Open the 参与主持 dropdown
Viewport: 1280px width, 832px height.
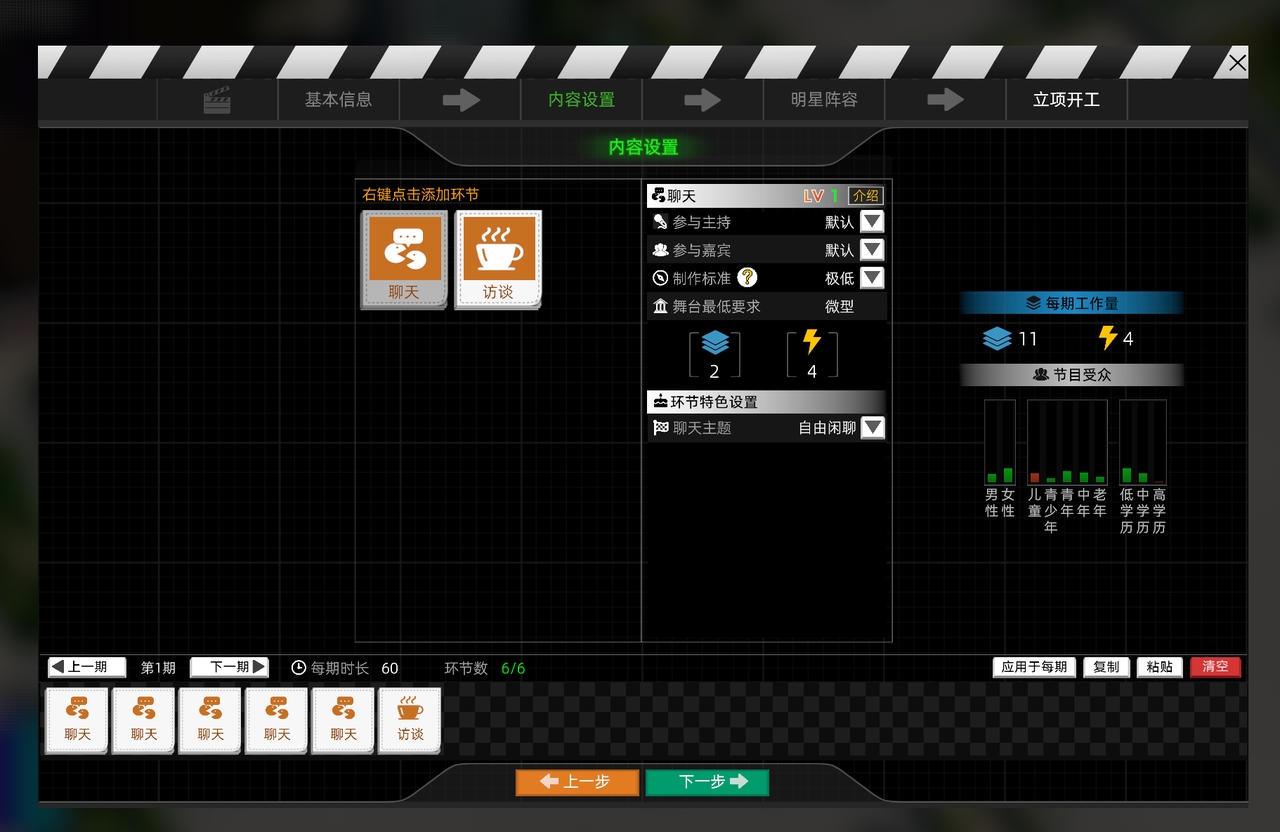point(872,221)
